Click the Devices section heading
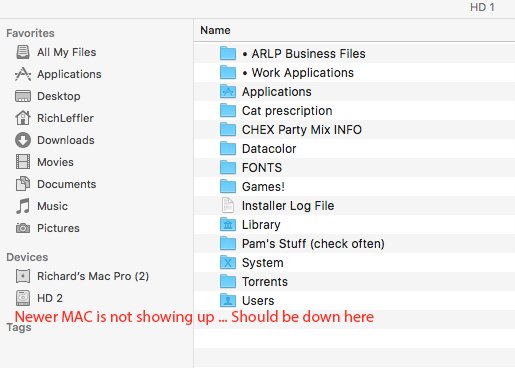 pos(27,257)
